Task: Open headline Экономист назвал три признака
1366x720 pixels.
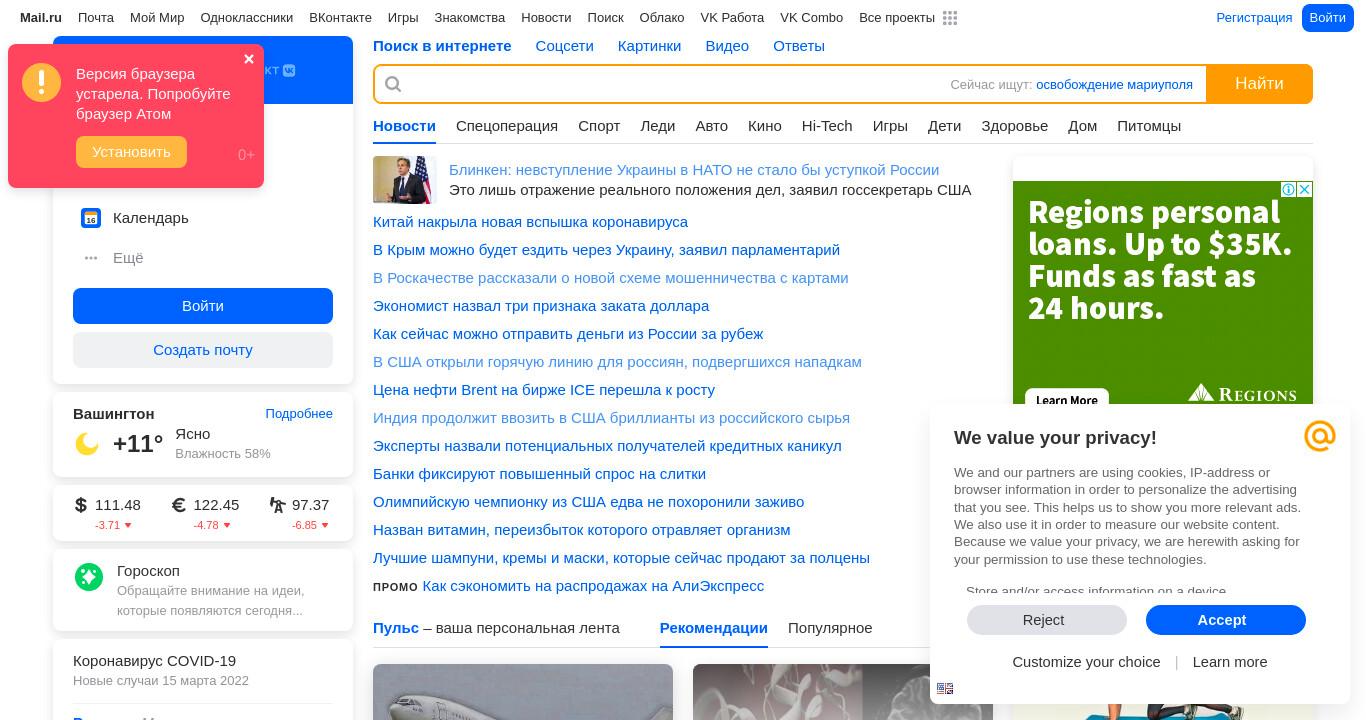Action: click(541, 306)
